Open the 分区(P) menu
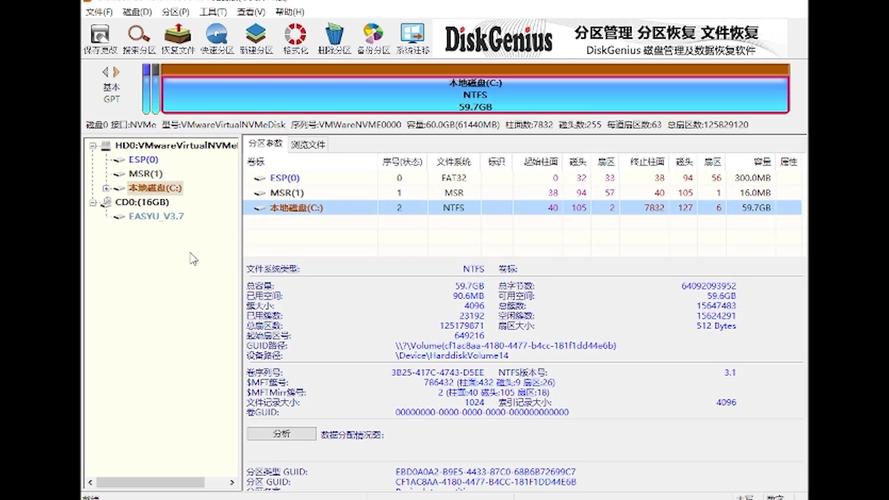 tap(175, 12)
